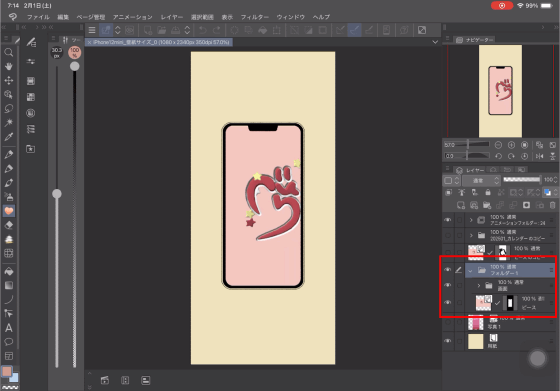
Task: Open the 通常 blend mode dropdown
Action: (x=481, y=180)
